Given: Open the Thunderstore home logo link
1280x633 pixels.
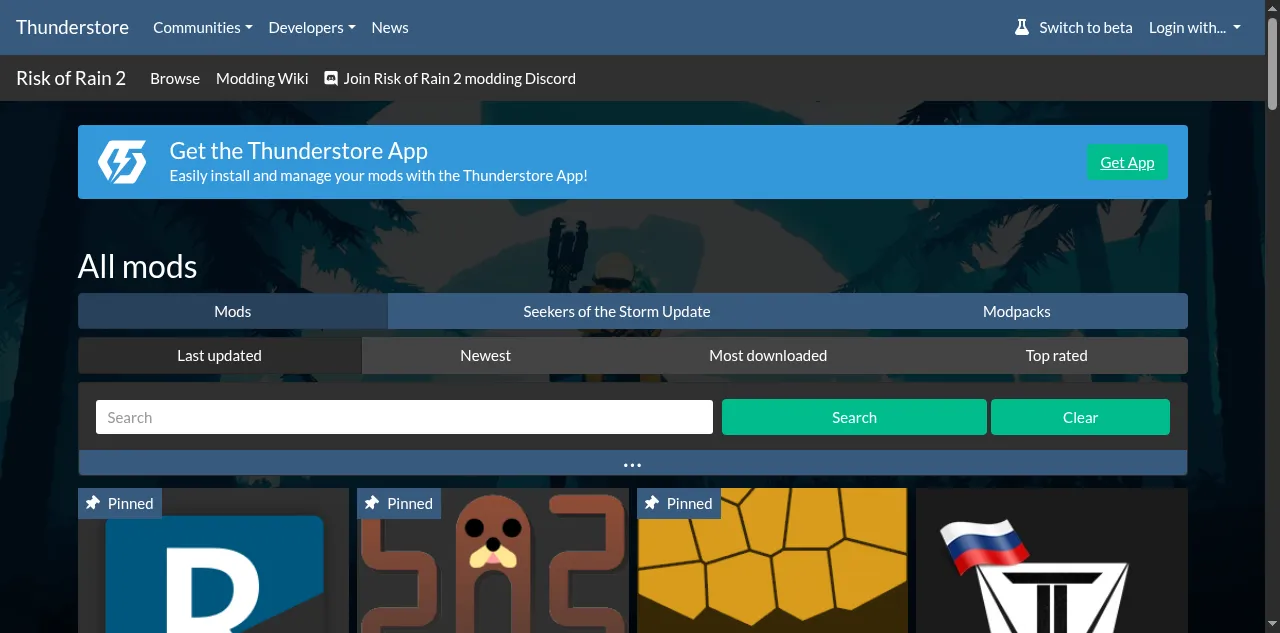Looking at the screenshot, I should 72,27.
